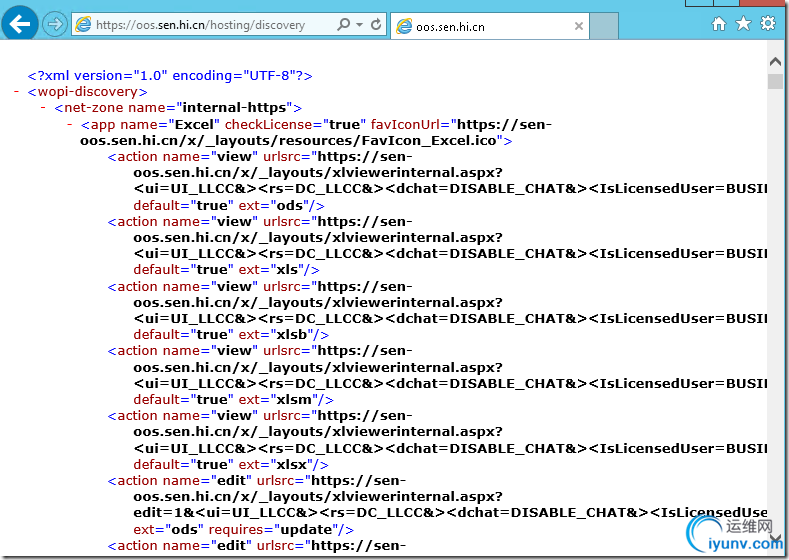Open the Tools gear menu
789x560 pixels.
pos(768,23)
